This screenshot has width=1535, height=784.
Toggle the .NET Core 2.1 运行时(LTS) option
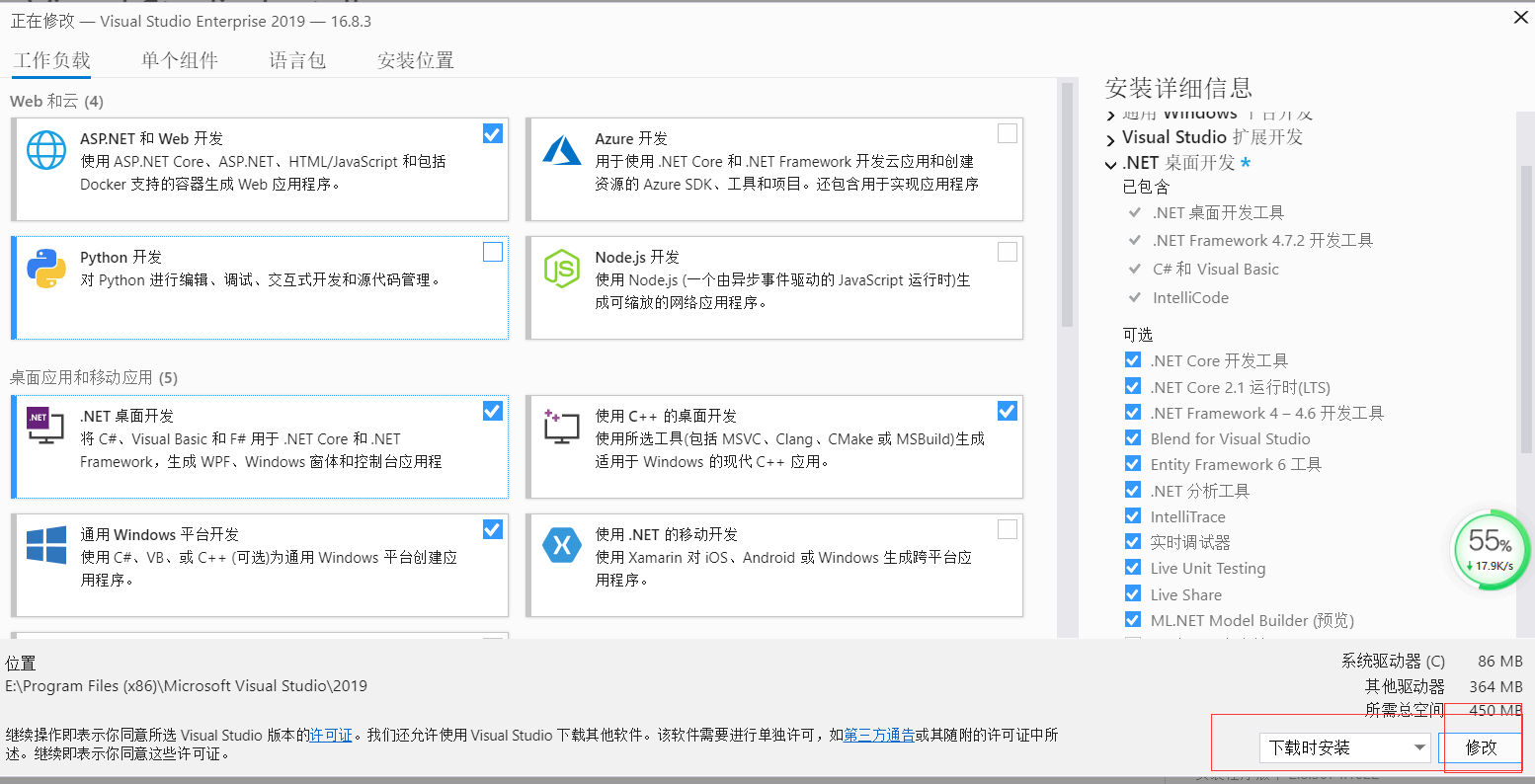[1133, 386]
